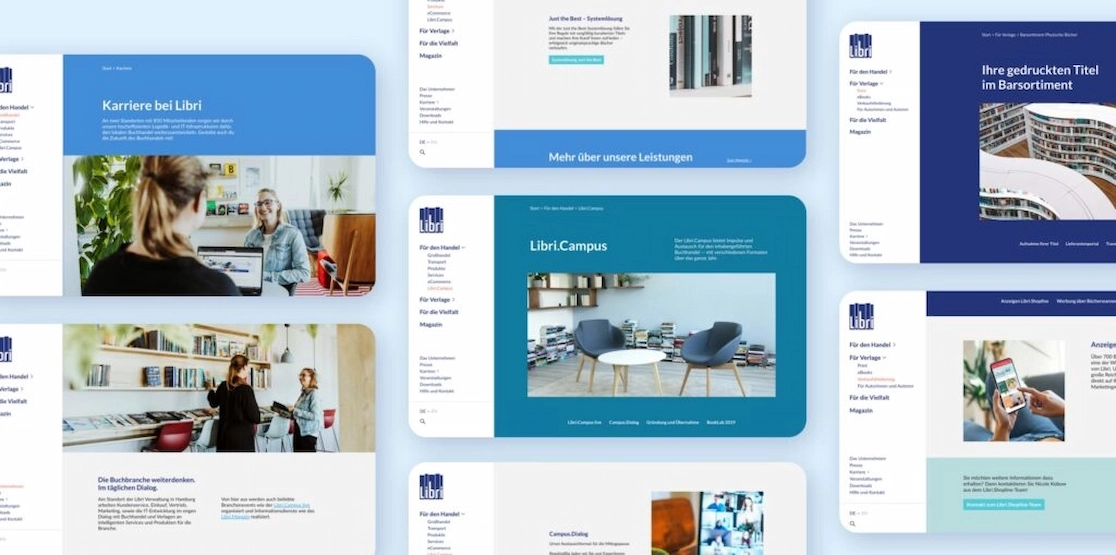The image size is (1116, 555).
Task: Click the Systemlösung Just the Best button
Action: pos(577,60)
